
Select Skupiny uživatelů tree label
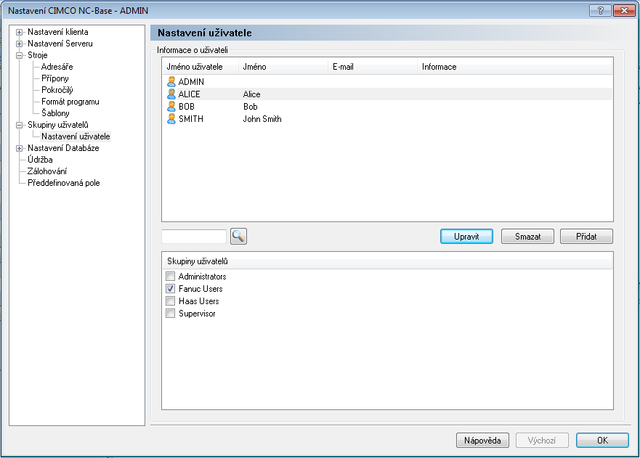click(58, 125)
